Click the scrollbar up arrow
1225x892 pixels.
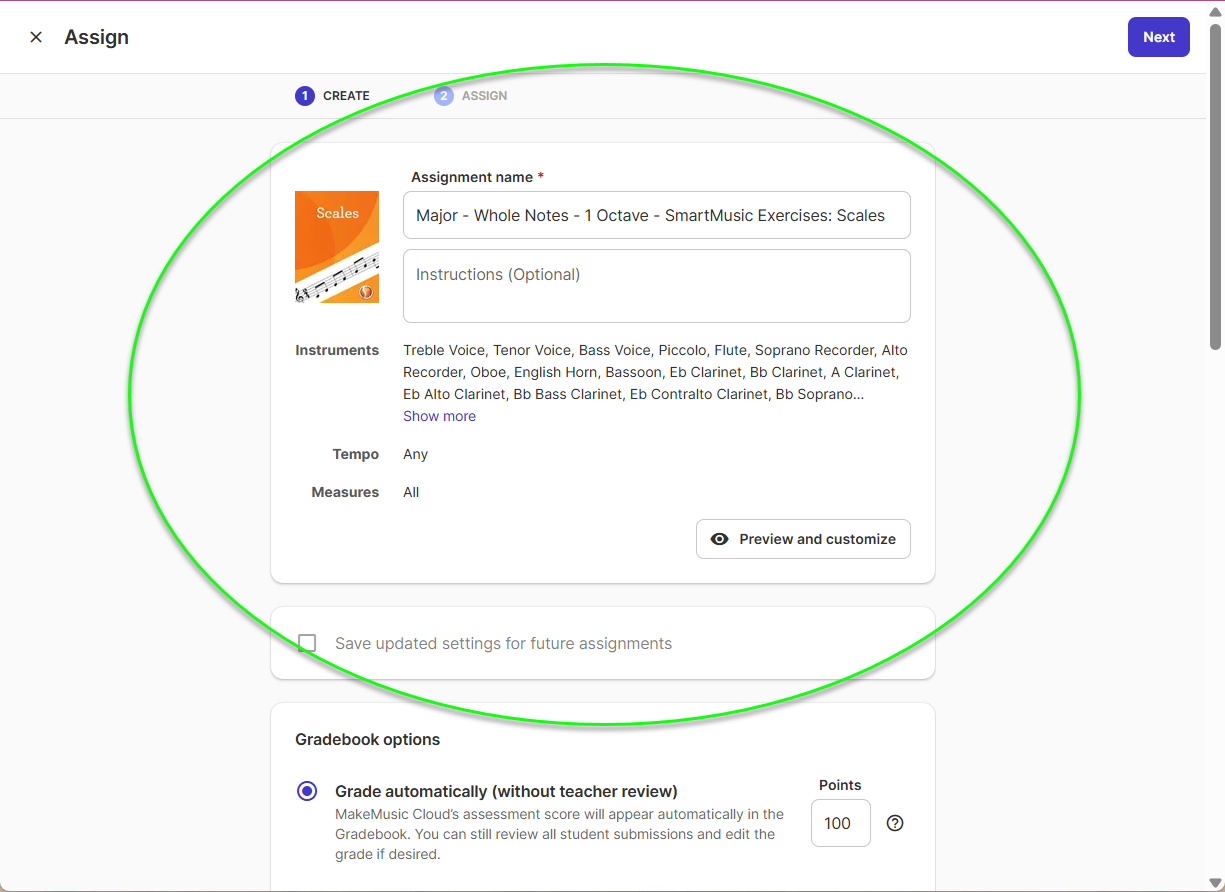click(x=1215, y=9)
